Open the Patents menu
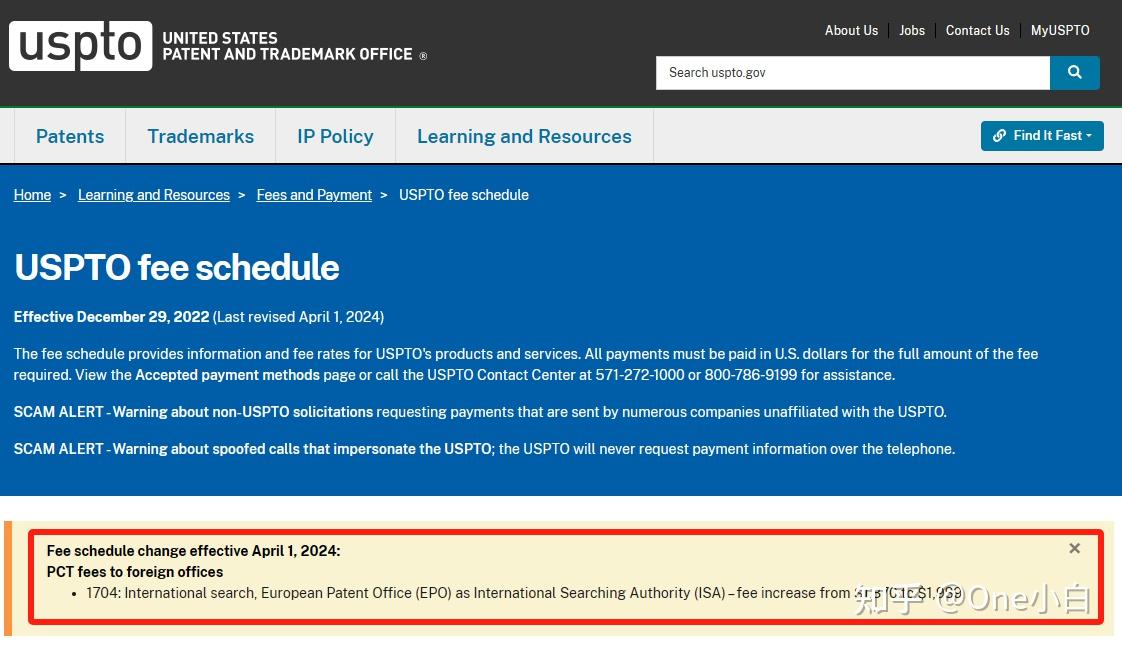 [70, 136]
